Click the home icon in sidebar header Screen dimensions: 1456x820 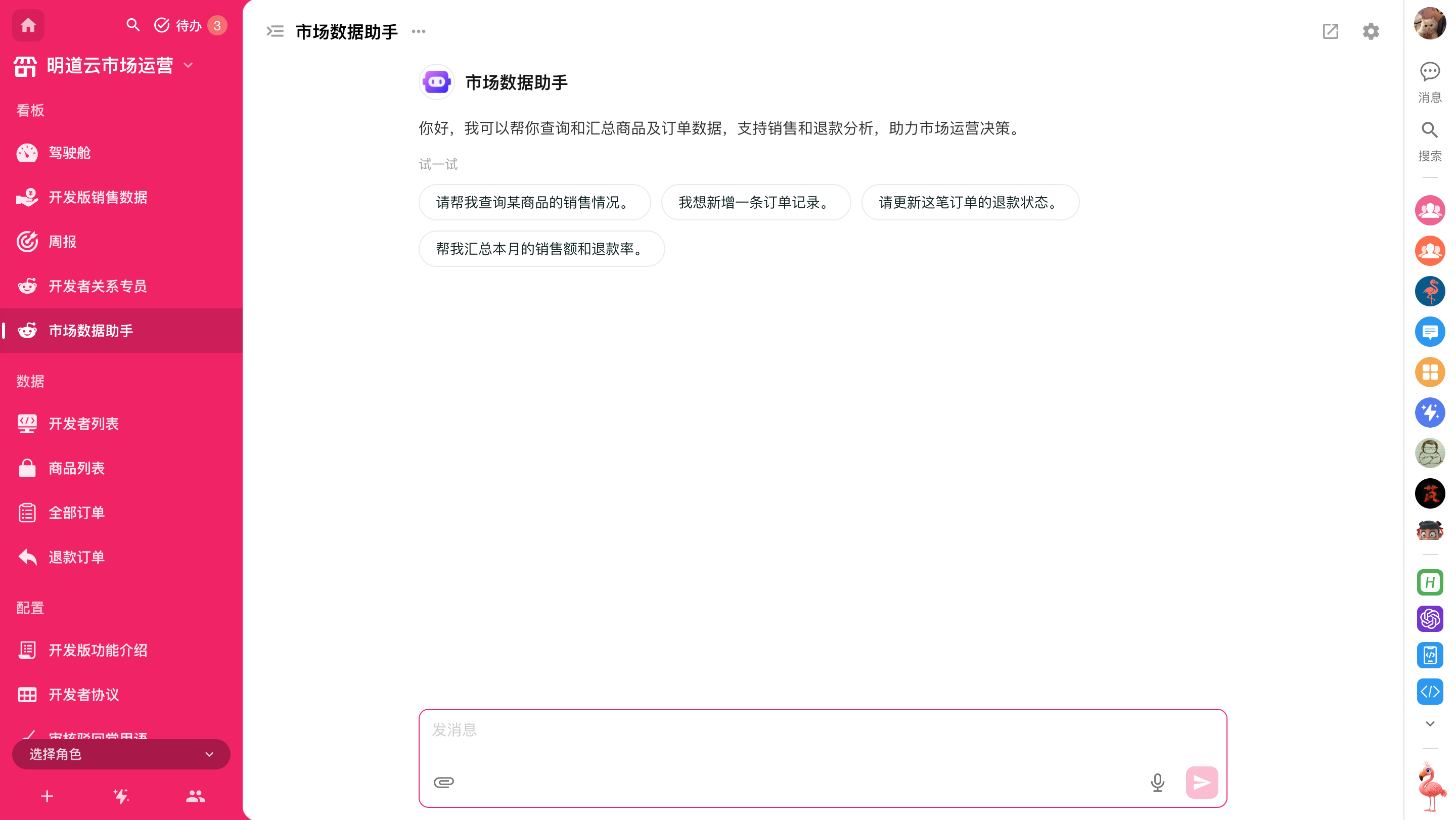[x=28, y=25]
